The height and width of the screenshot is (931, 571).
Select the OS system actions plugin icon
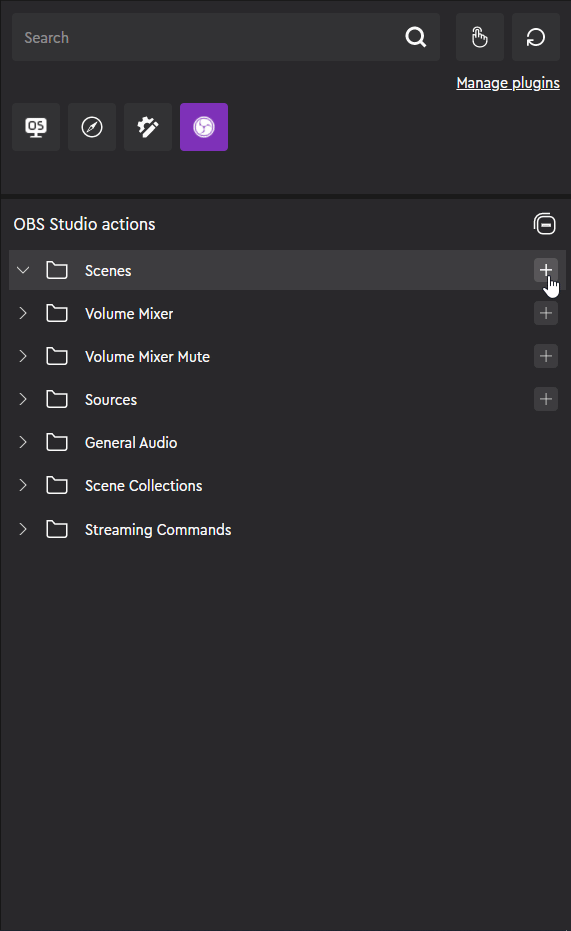(36, 127)
